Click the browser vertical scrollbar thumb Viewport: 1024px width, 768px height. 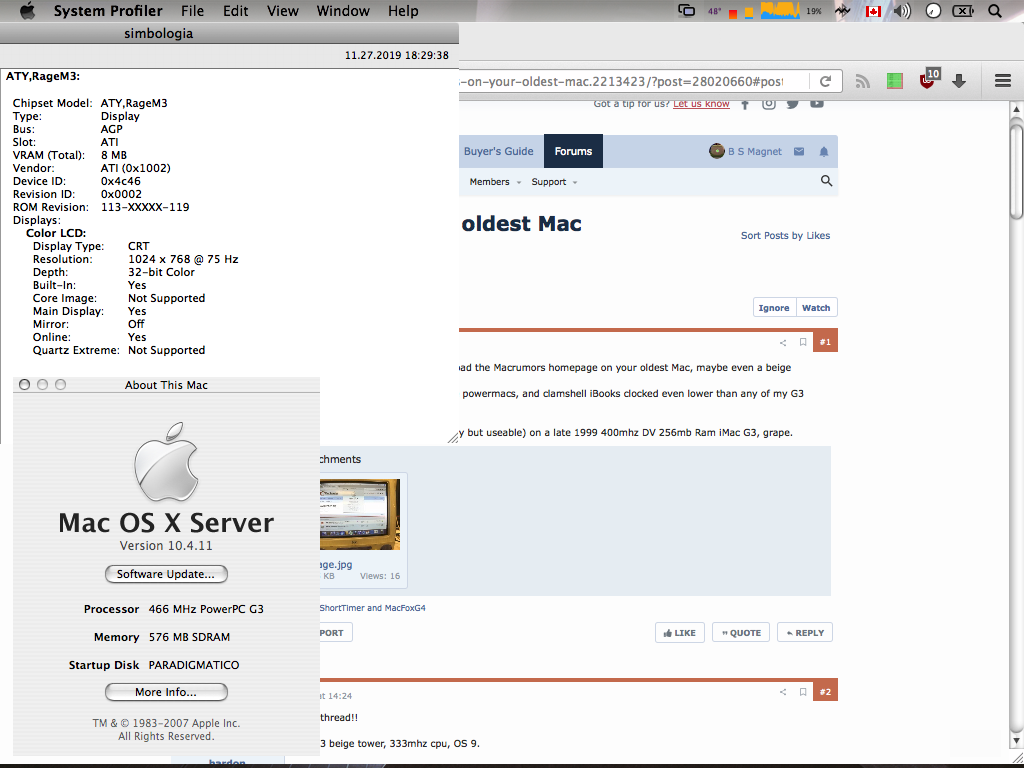pyautogui.click(x=1016, y=170)
